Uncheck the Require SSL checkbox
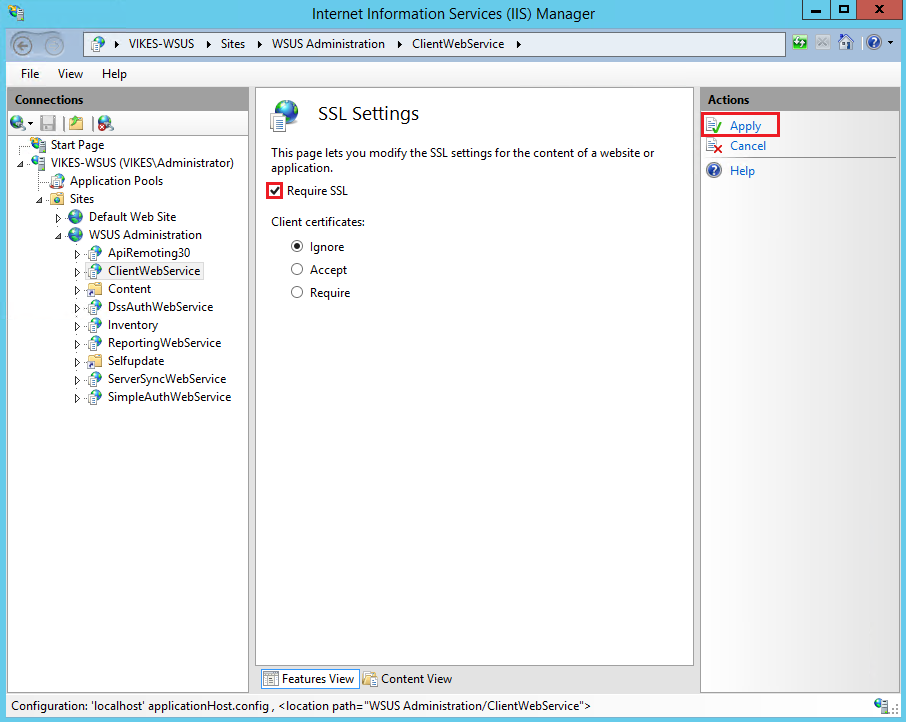Screen dimensions: 906x722 click(274, 190)
